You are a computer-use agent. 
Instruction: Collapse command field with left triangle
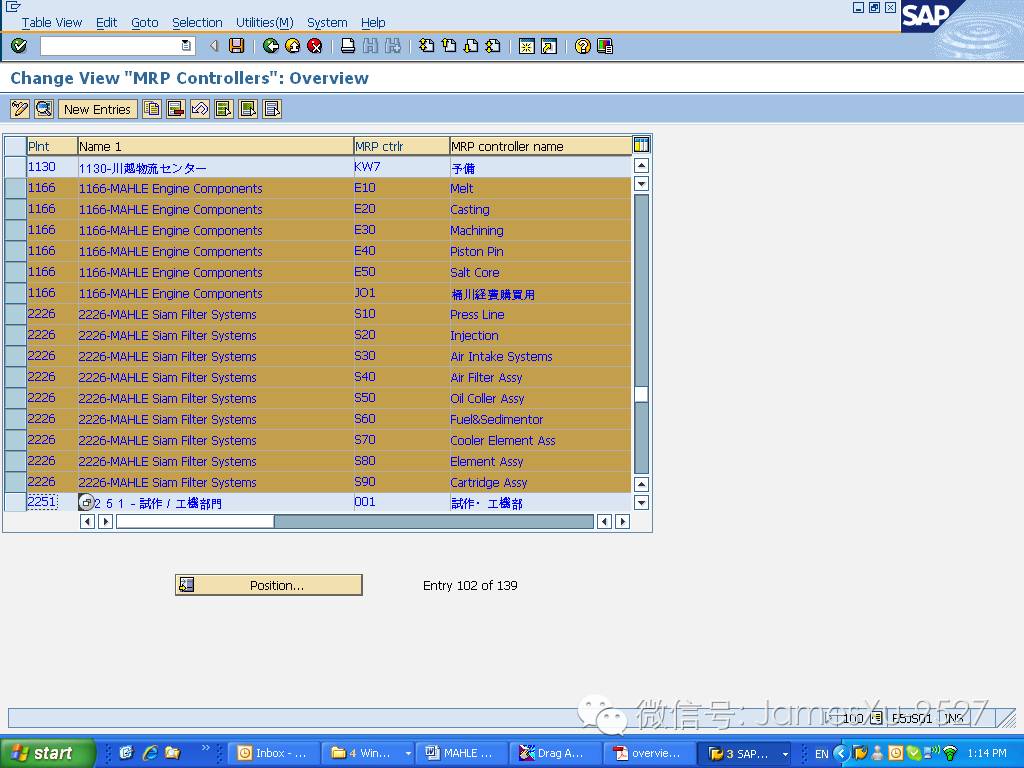pyautogui.click(x=214, y=46)
